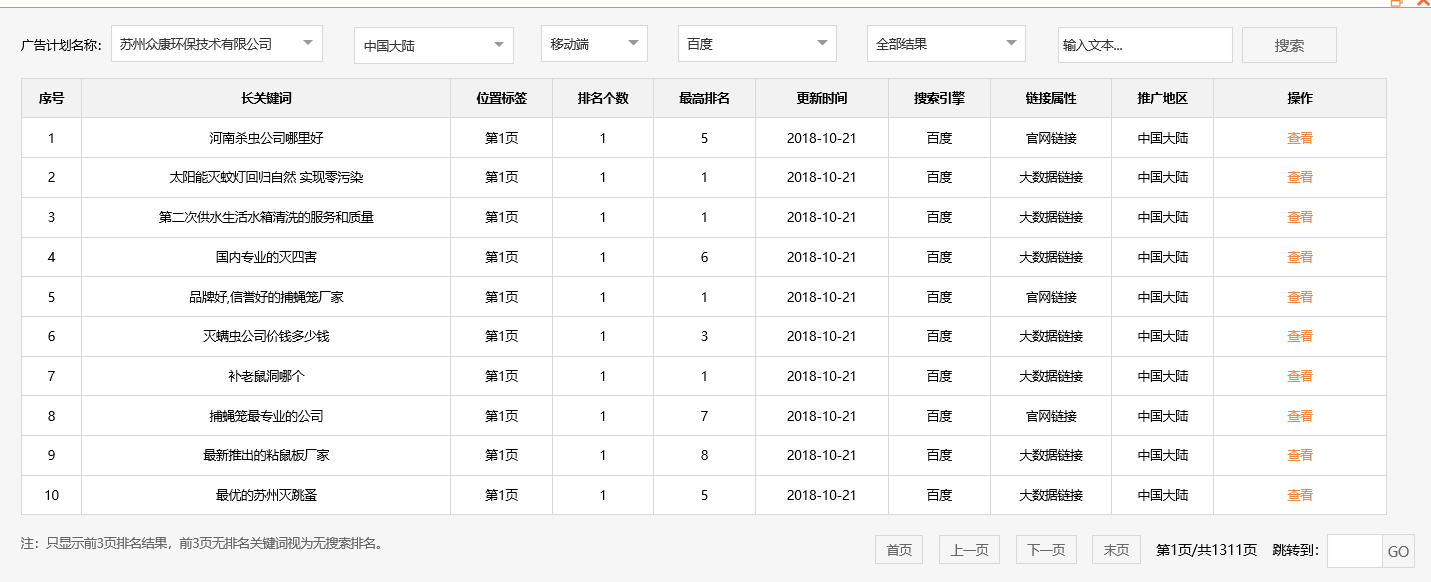View the 最优的苏州灭跳蚤 keyword details

coord(1299,495)
